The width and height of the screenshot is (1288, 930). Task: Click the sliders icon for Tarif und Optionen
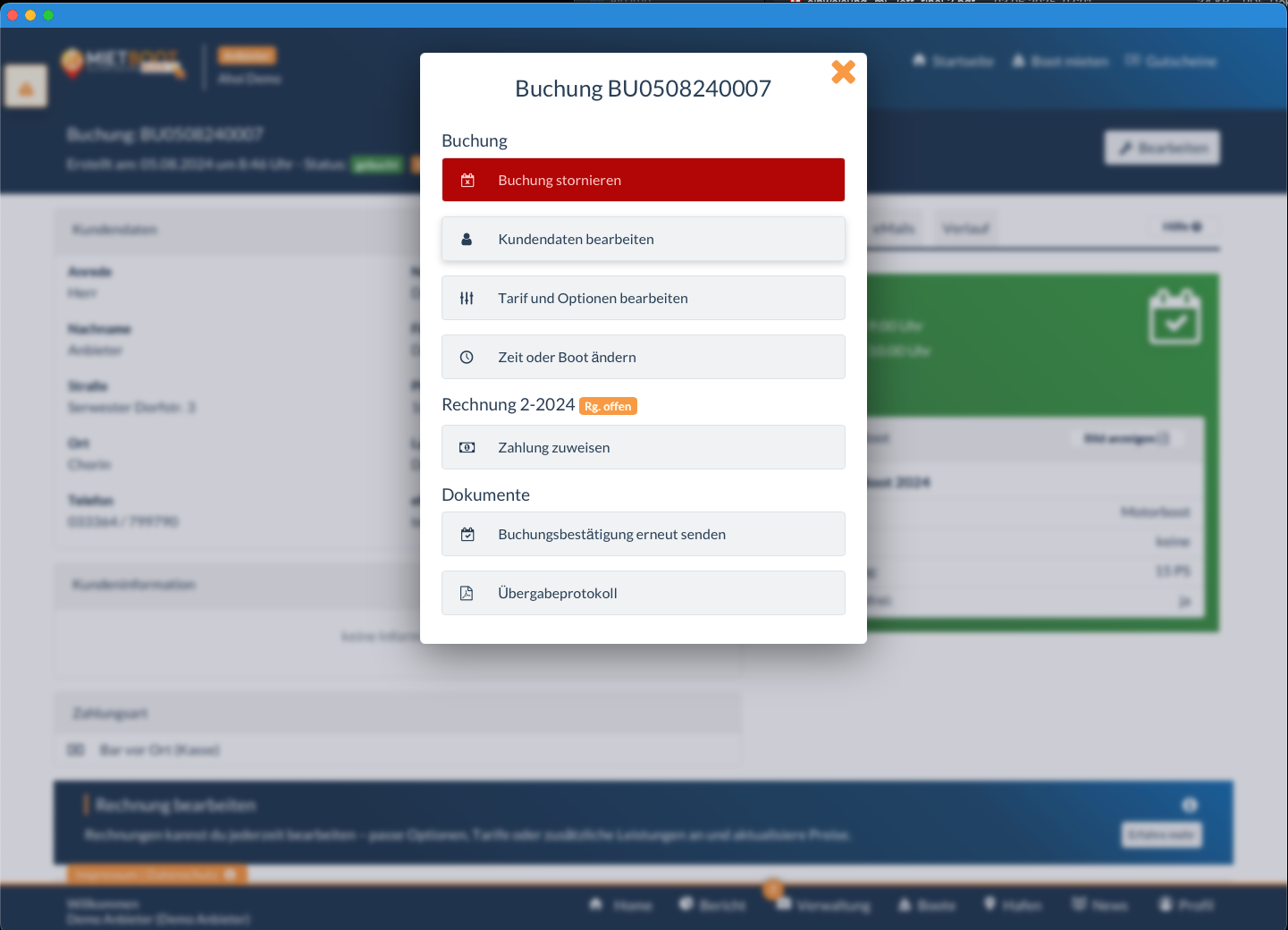[x=467, y=299]
